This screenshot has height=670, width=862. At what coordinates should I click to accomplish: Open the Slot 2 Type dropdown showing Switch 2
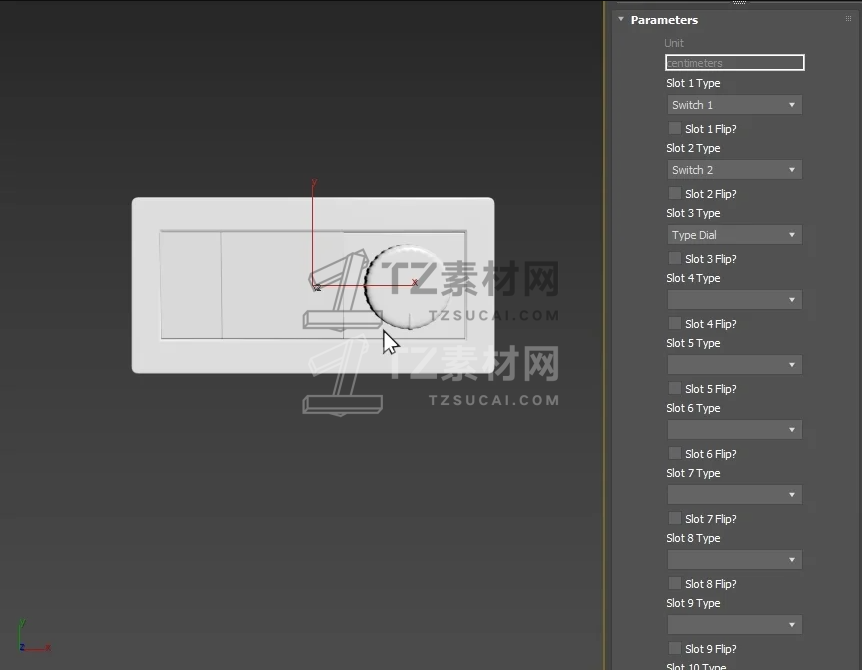coord(734,170)
